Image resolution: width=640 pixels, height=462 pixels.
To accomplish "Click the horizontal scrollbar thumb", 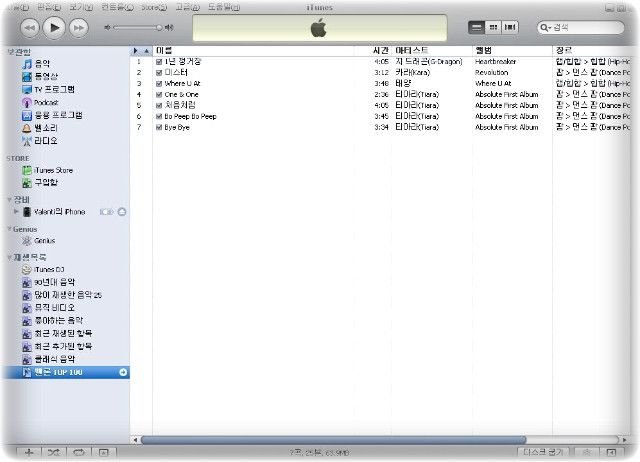I will pyautogui.click(x=333, y=440).
